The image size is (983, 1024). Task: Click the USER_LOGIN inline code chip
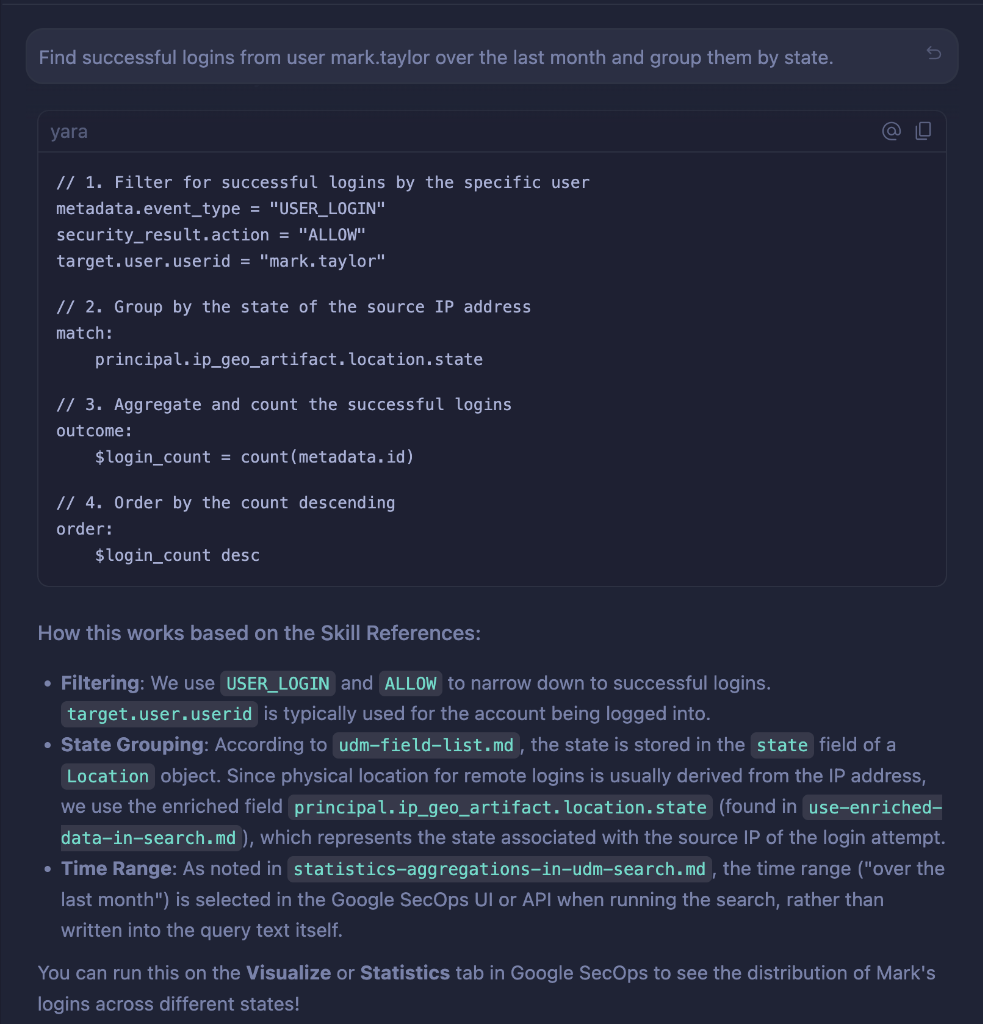[278, 684]
